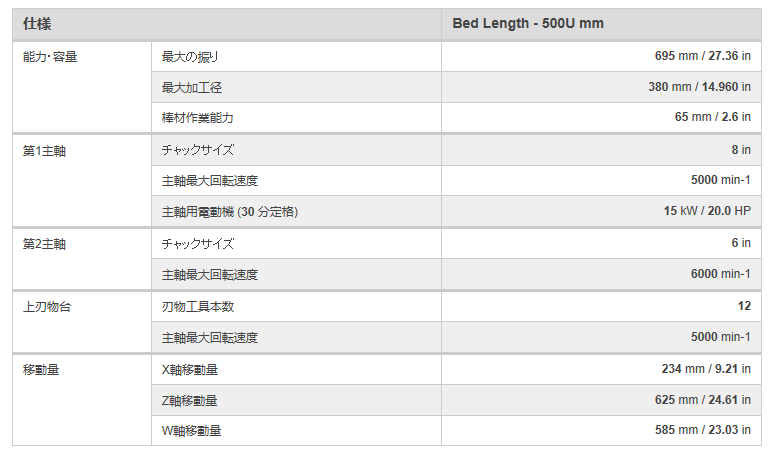
Task: Select the Bed Length - 500U mm column header
Action: 527,24
